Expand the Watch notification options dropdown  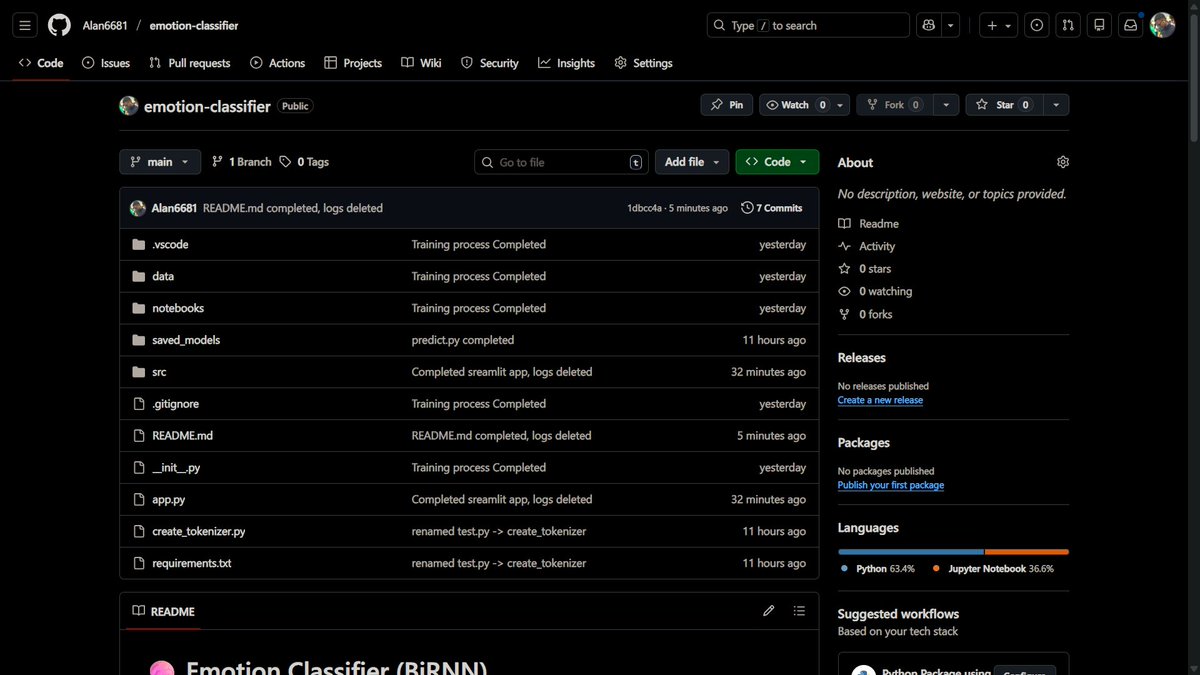(x=841, y=105)
